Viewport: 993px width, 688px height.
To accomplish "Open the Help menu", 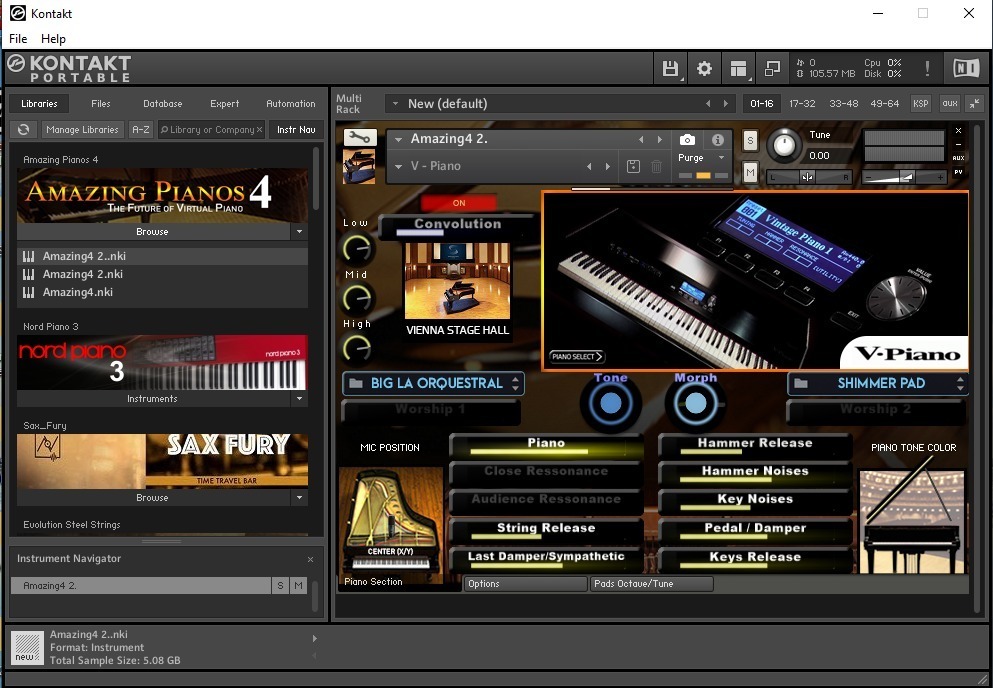I will coord(53,39).
